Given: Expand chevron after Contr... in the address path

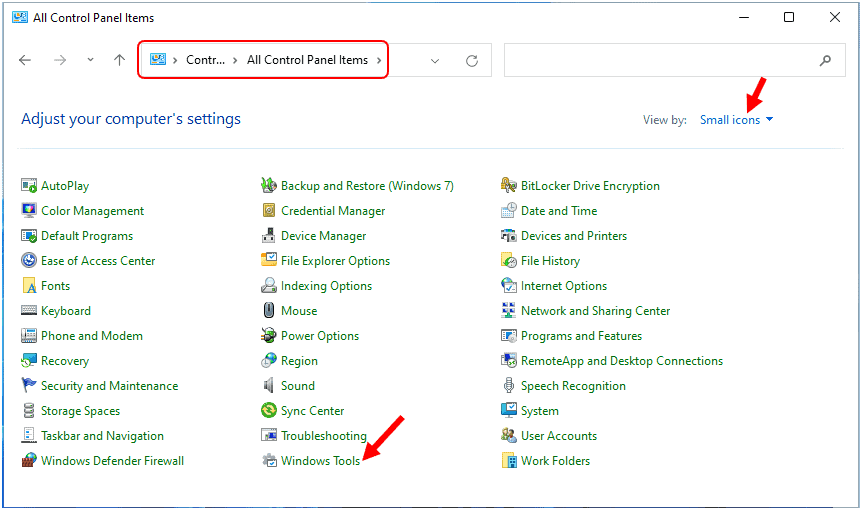Looking at the screenshot, I should point(235,60).
